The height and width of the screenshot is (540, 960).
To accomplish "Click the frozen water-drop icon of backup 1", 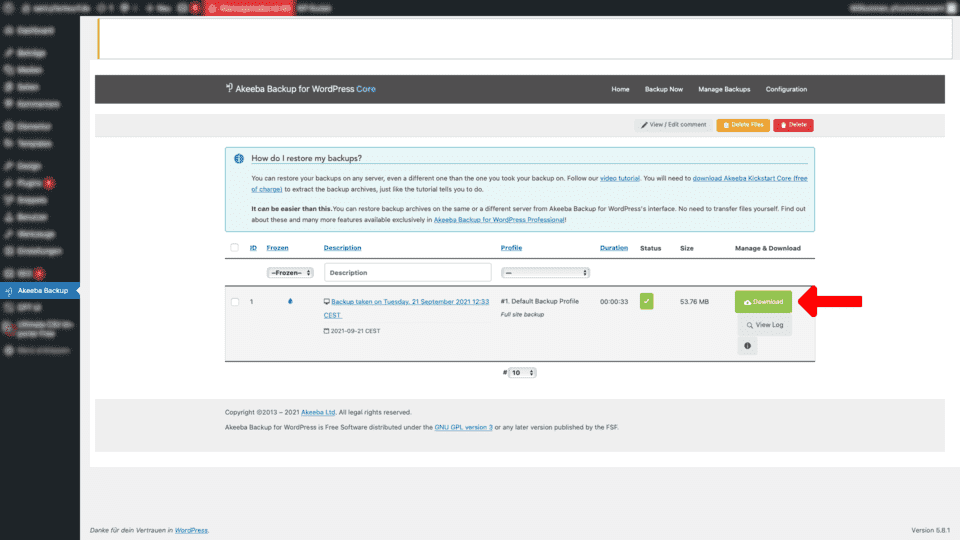I will (x=290, y=301).
